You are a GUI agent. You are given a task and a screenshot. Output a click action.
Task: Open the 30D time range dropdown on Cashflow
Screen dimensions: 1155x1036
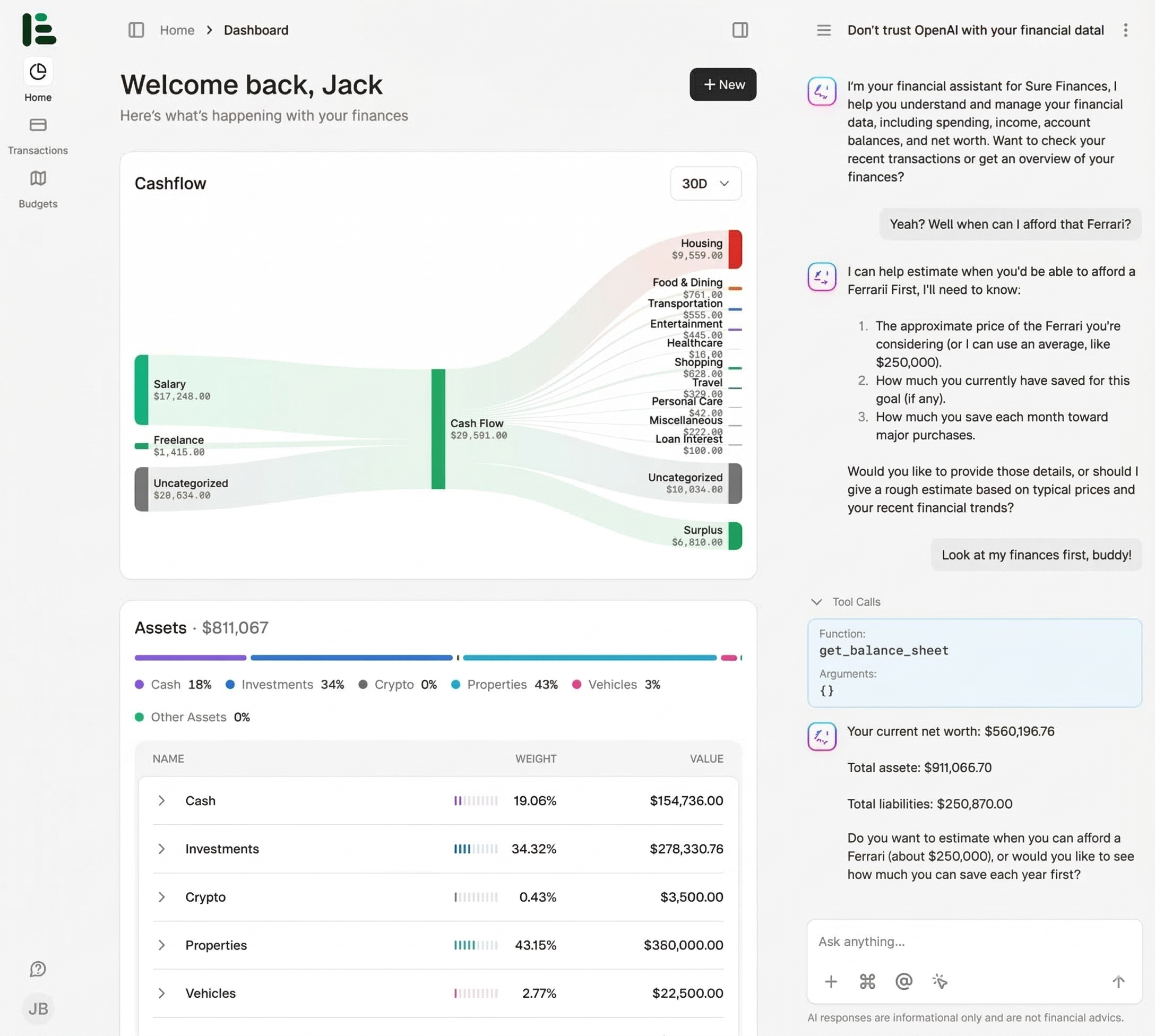pyautogui.click(x=705, y=183)
